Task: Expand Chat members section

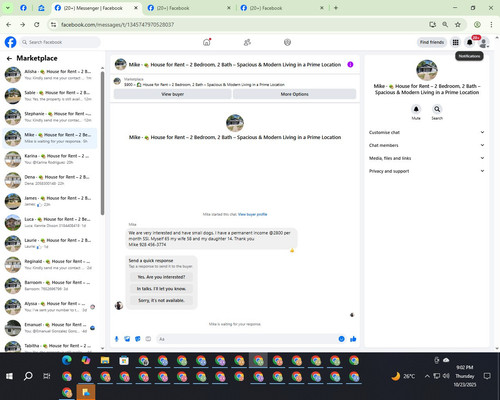Action: tap(426, 145)
